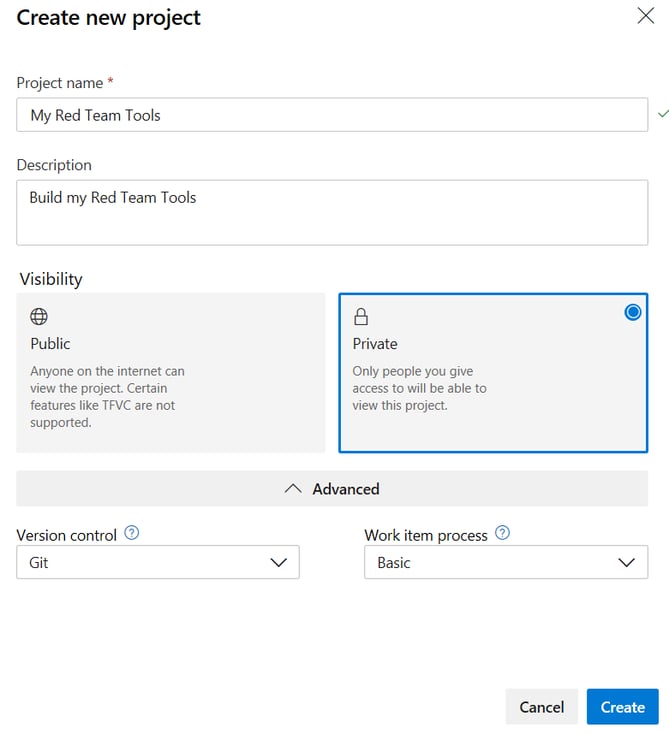Click the Public card description text
The image size is (669, 734).
[x=107, y=396]
